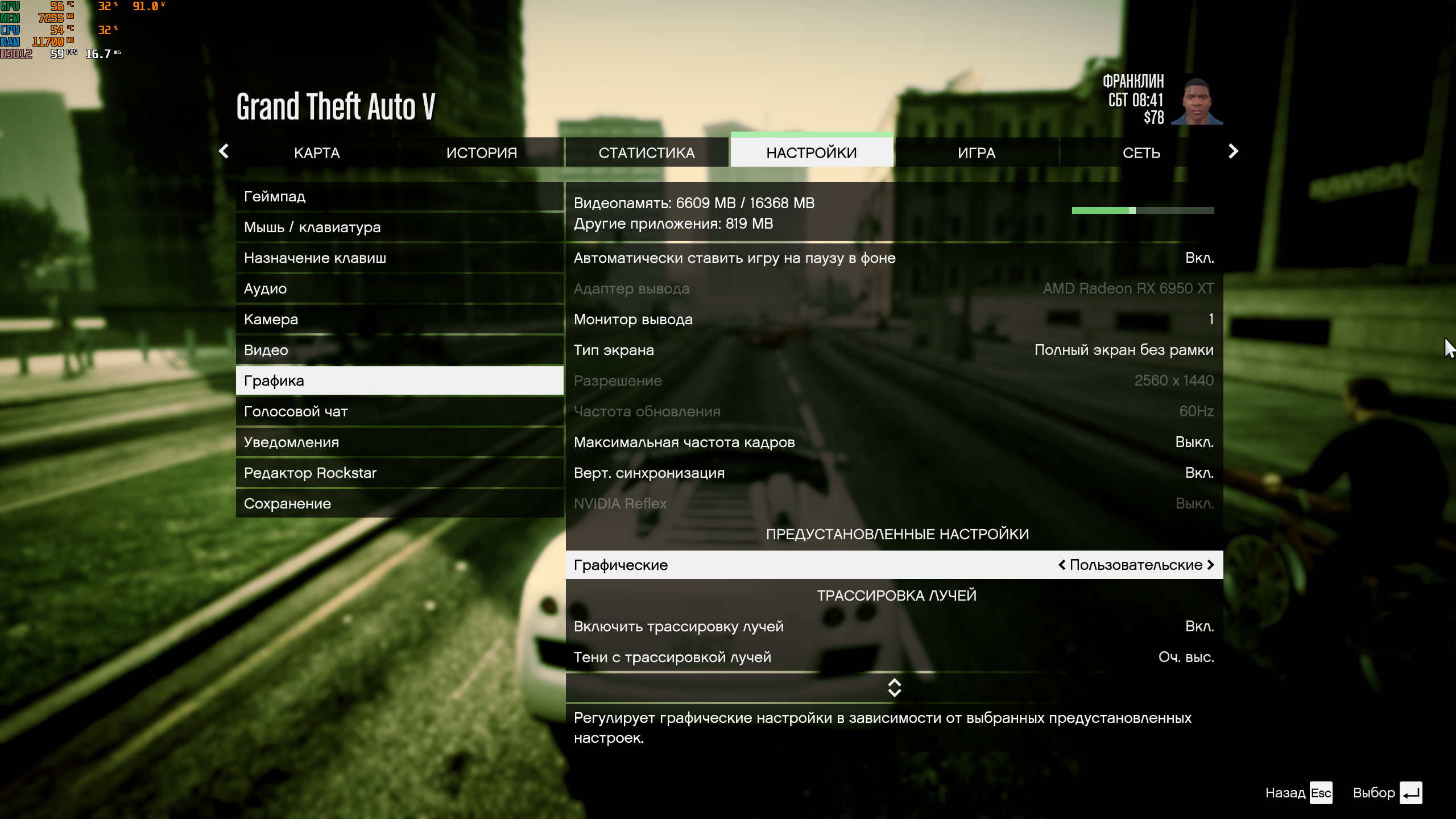Image resolution: width=1456 pixels, height=819 pixels.
Task: Open Уведомления settings
Action: point(400,442)
